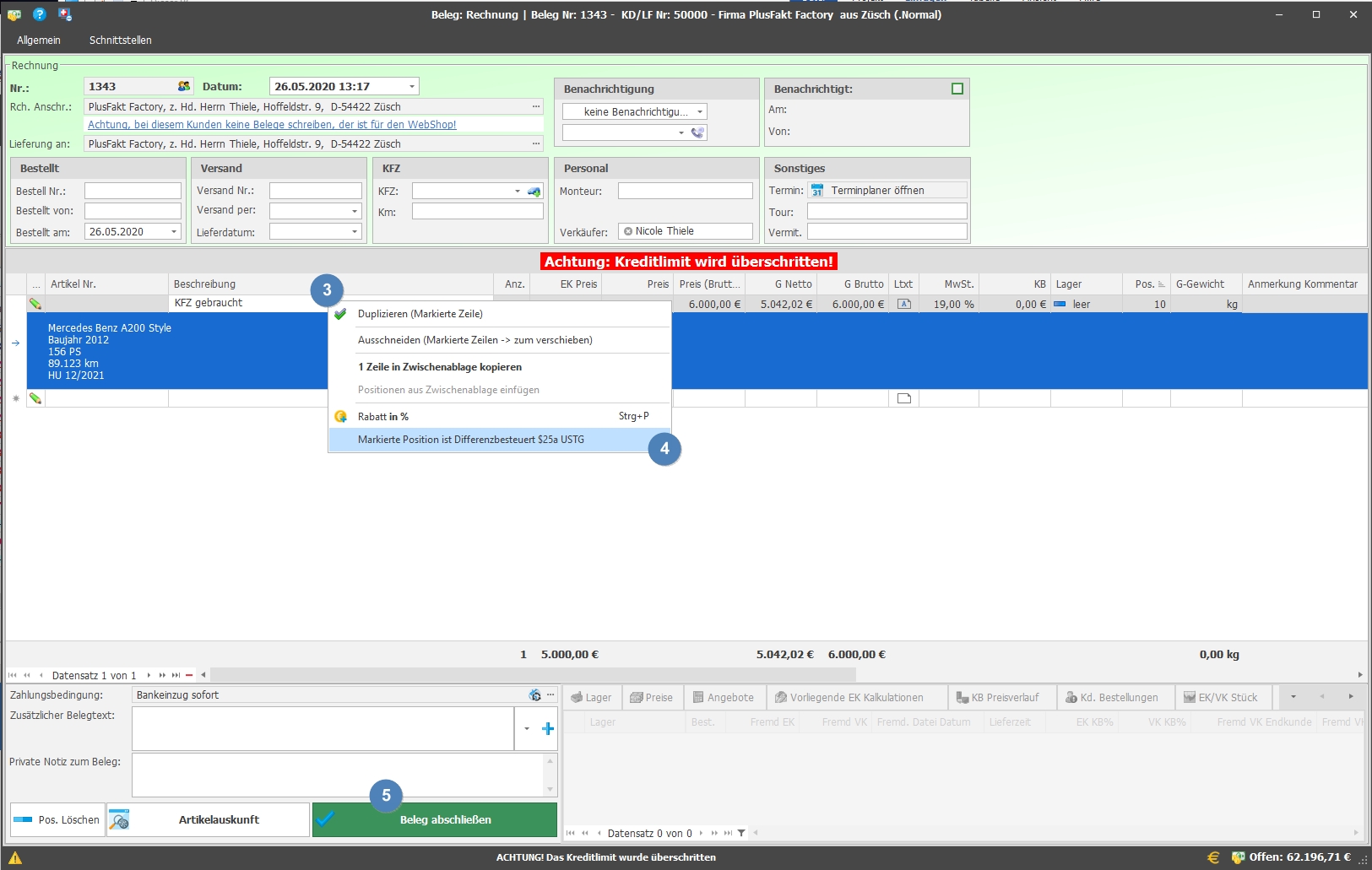Click the money icon beside Offen amount
The width and height of the screenshot is (1372, 870).
[x=1239, y=857]
